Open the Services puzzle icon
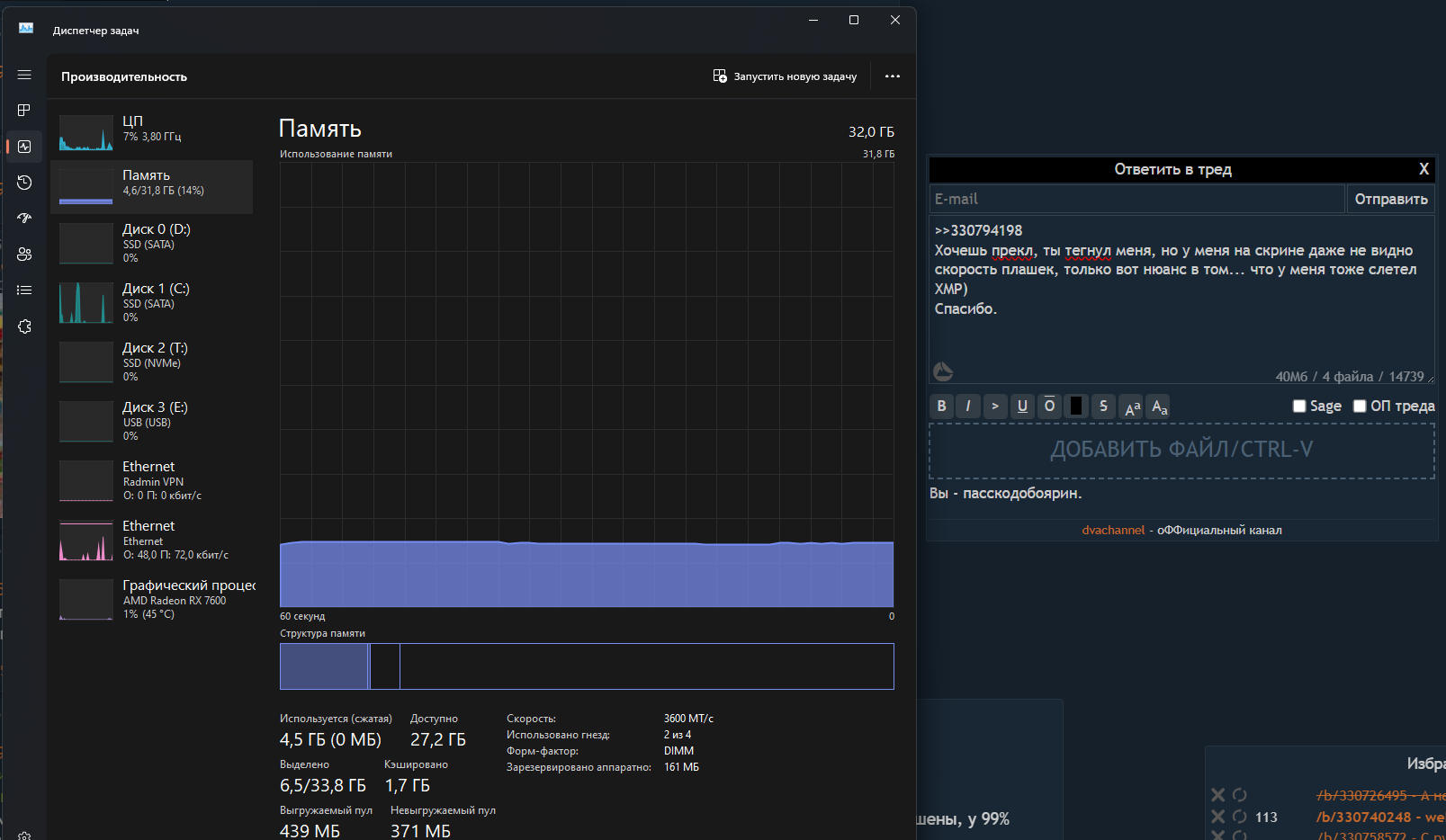The height and width of the screenshot is (840, 1446). tap(24, 326)
